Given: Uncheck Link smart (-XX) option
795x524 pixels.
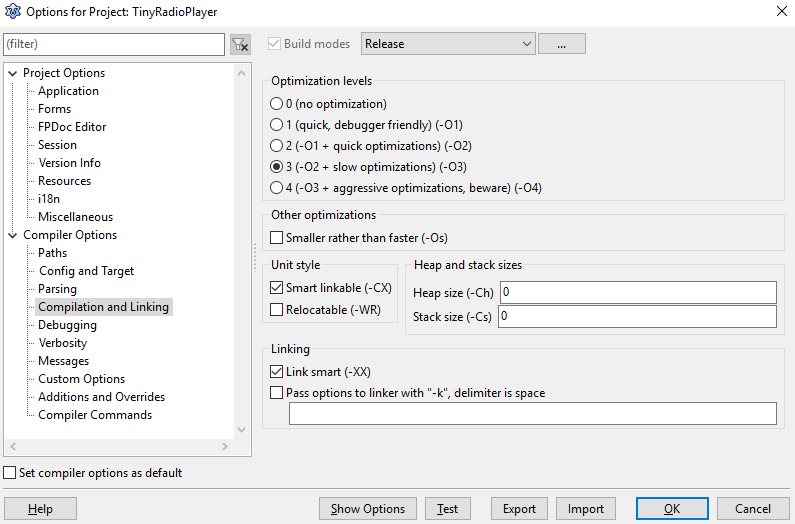Looking at the screenshot, I should [x=276, y=372].
